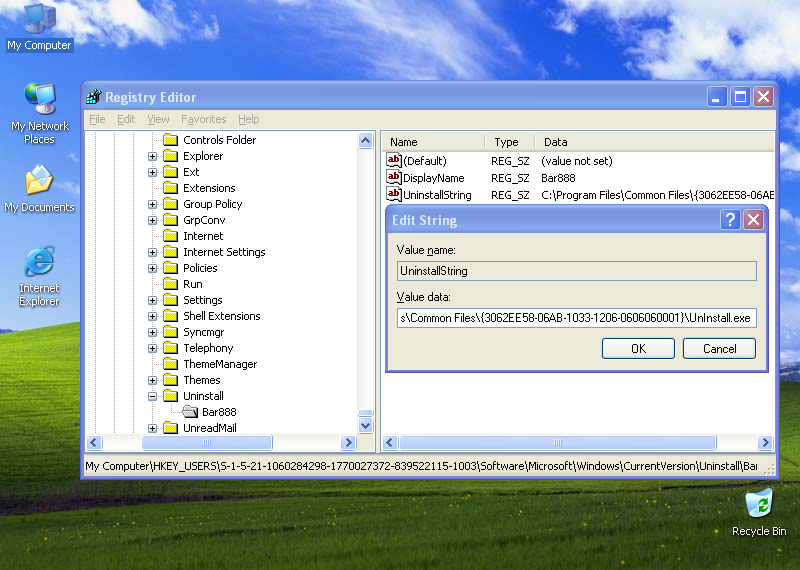Open the File menu
800x570 pixels.
(97, 119)
